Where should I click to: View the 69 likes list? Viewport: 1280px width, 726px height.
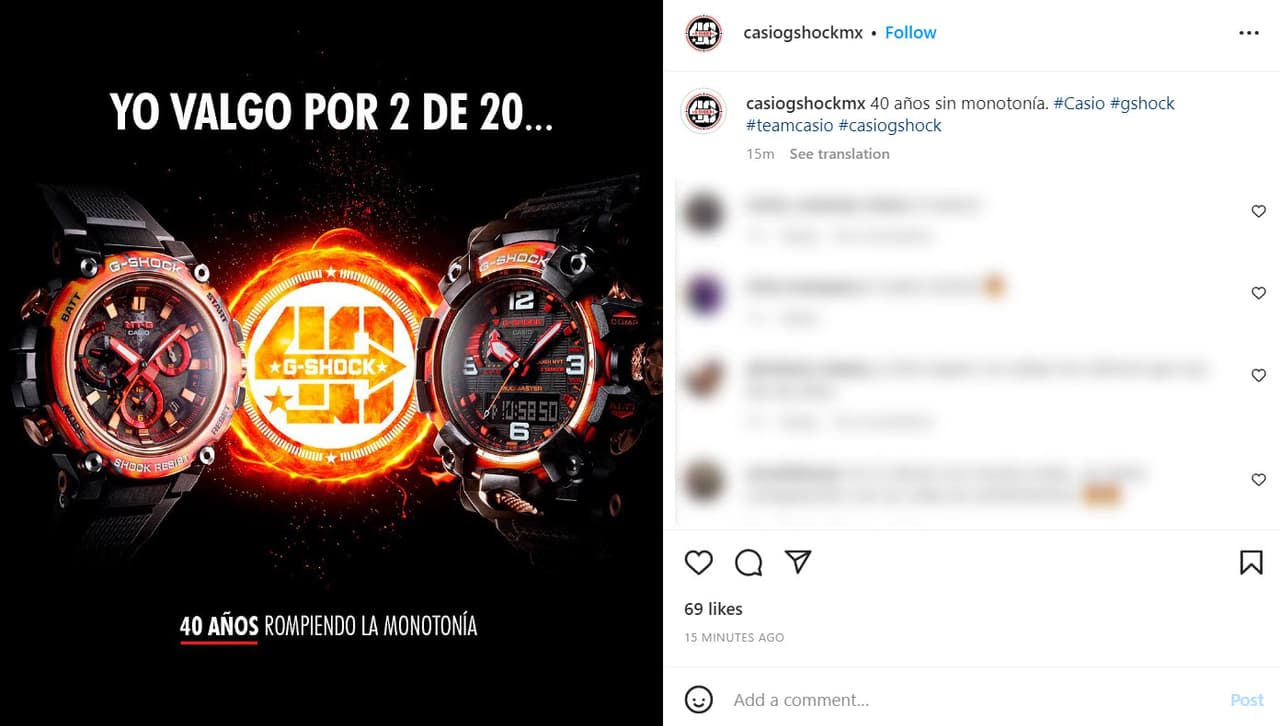pos(713,609)
